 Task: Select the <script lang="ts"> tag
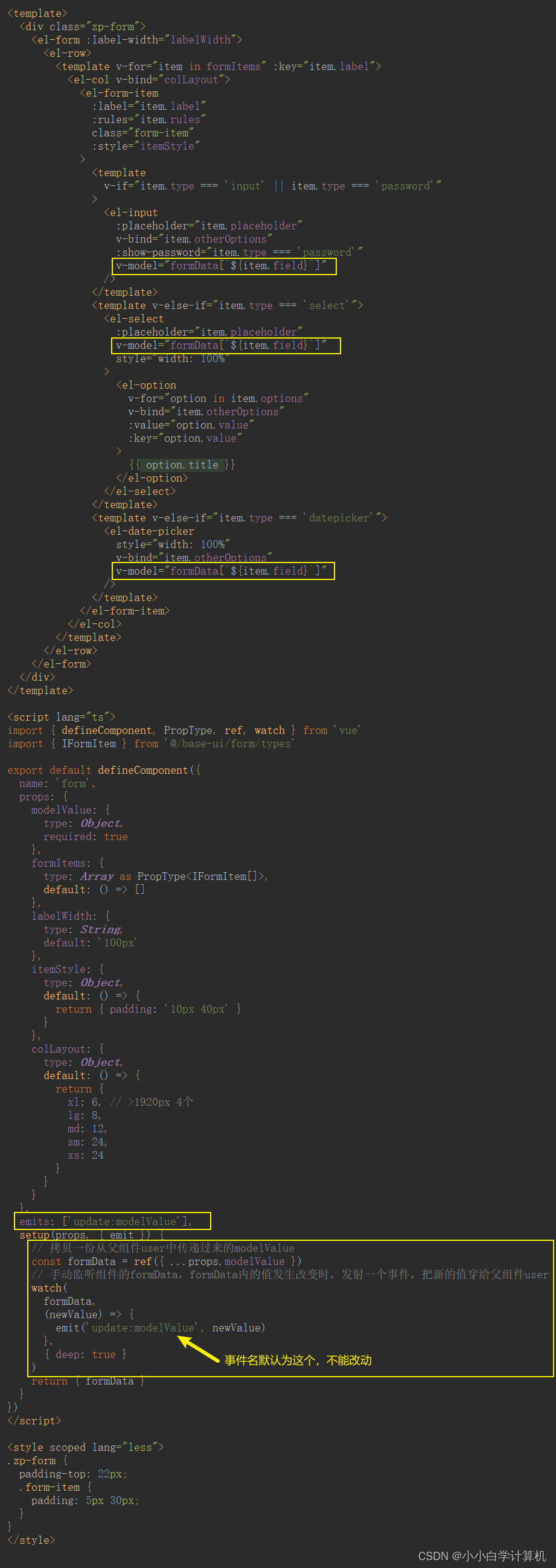(x=61, y=717)
